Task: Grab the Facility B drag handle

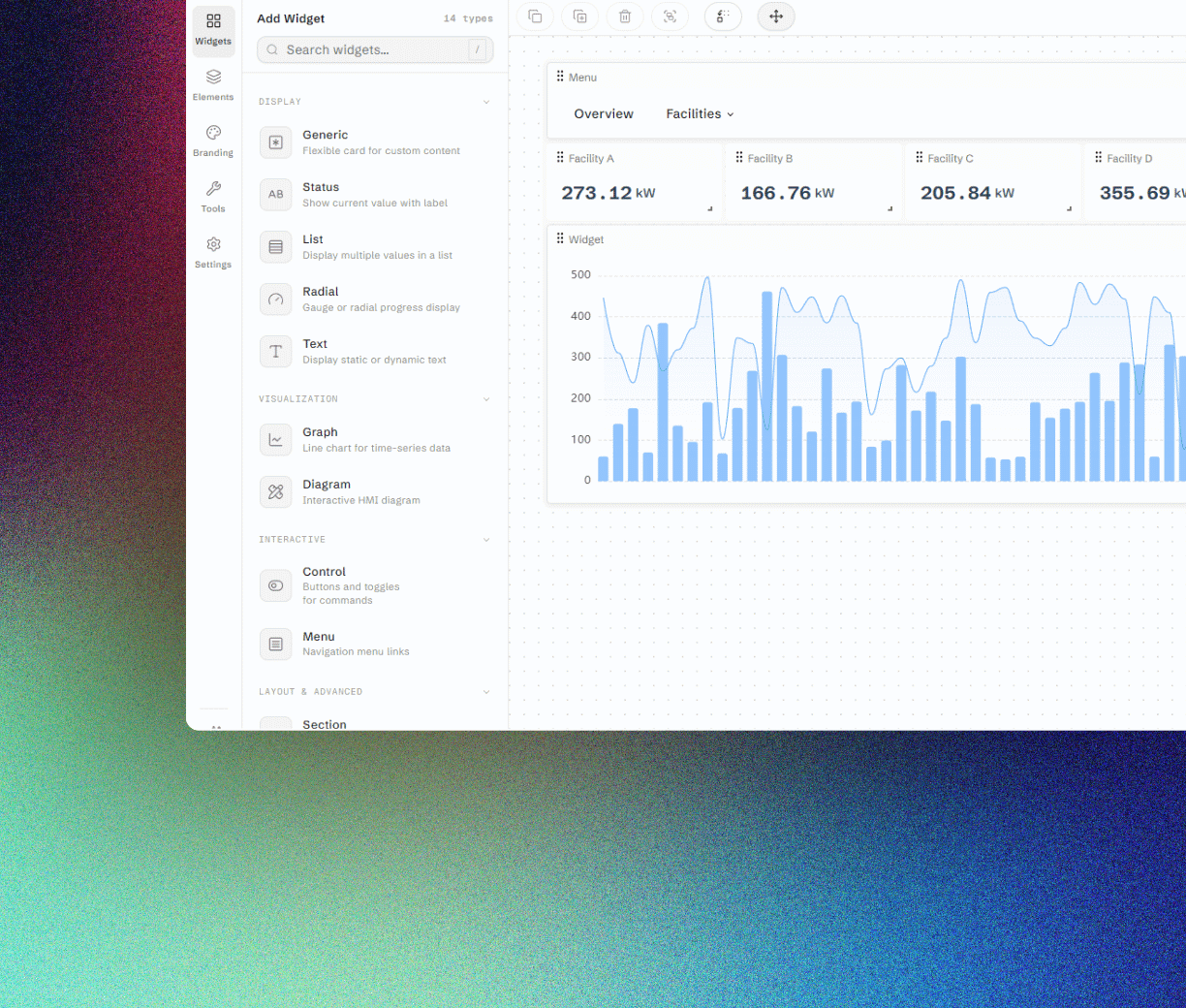Action: click(x=739, y=157)
